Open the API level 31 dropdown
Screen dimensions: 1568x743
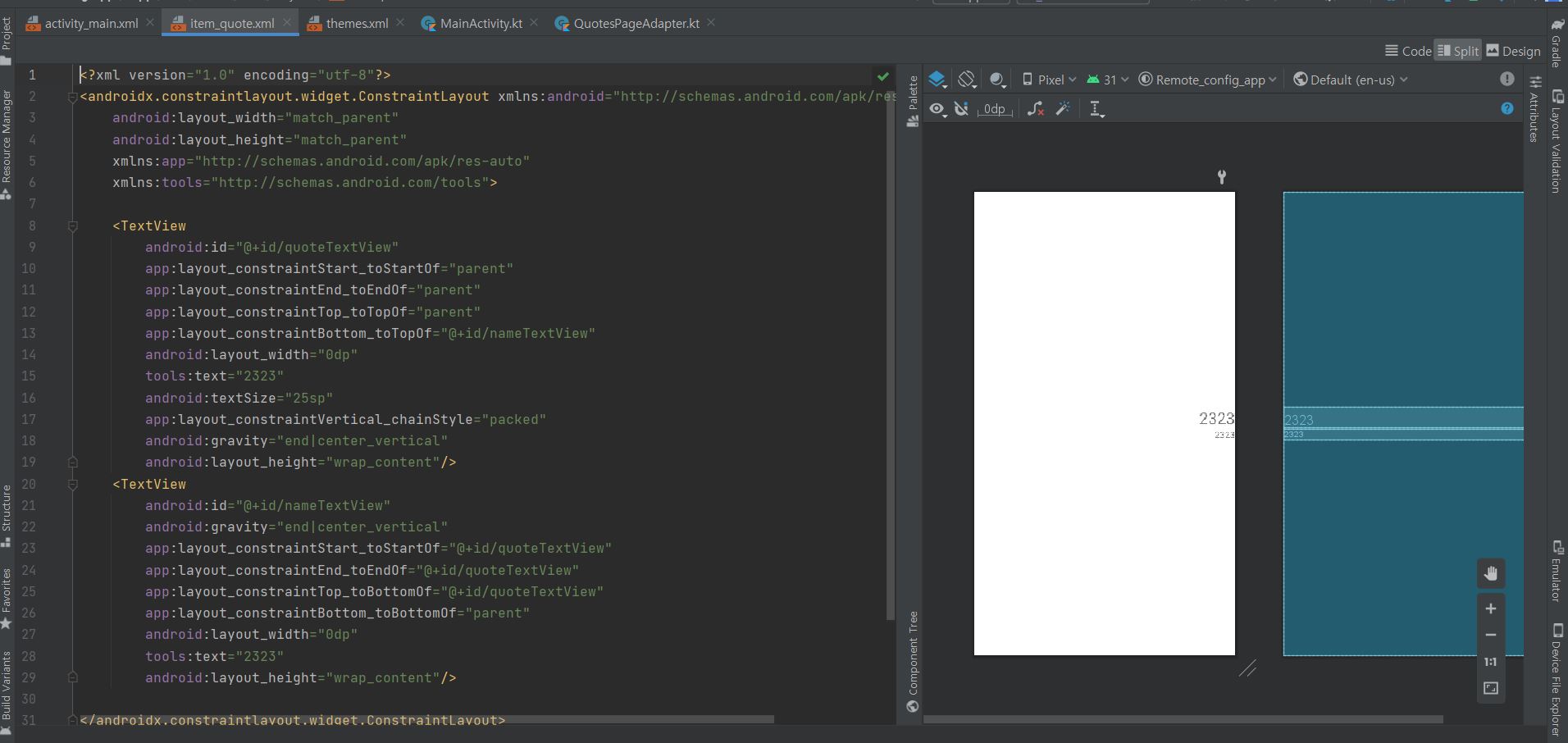[1107, 80]
